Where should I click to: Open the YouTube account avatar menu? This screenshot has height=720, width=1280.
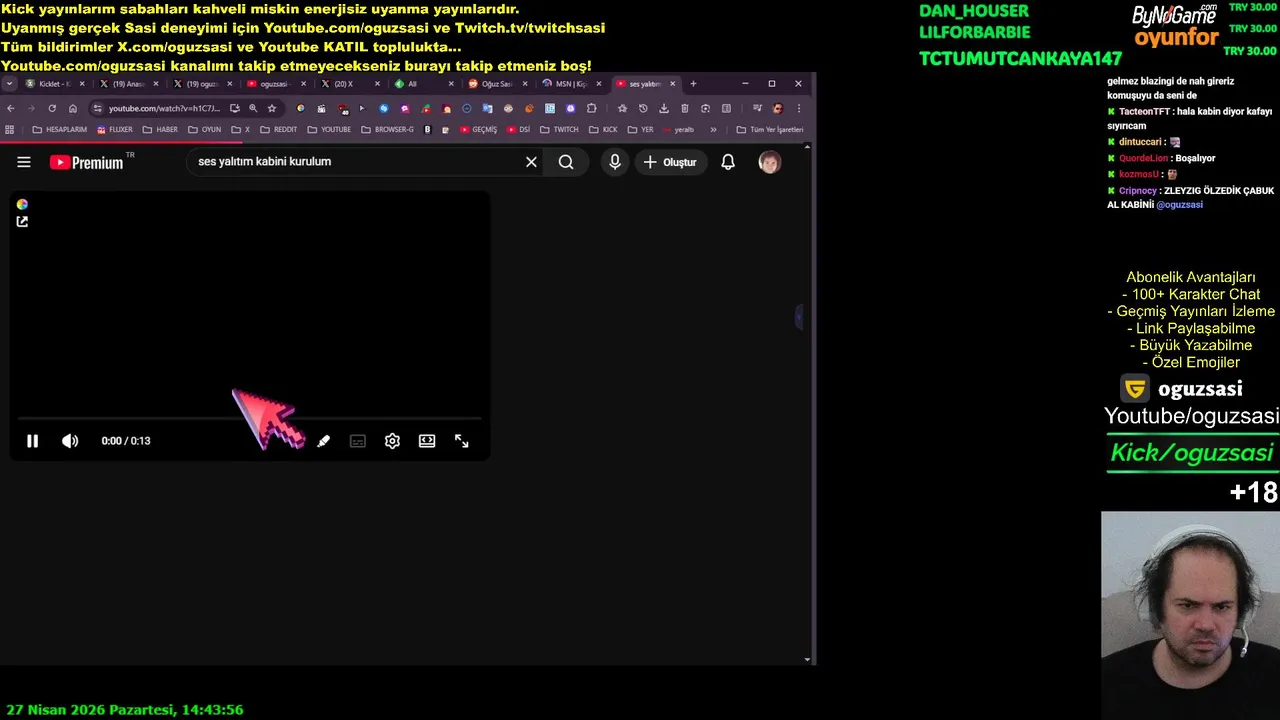coord(770,162)
